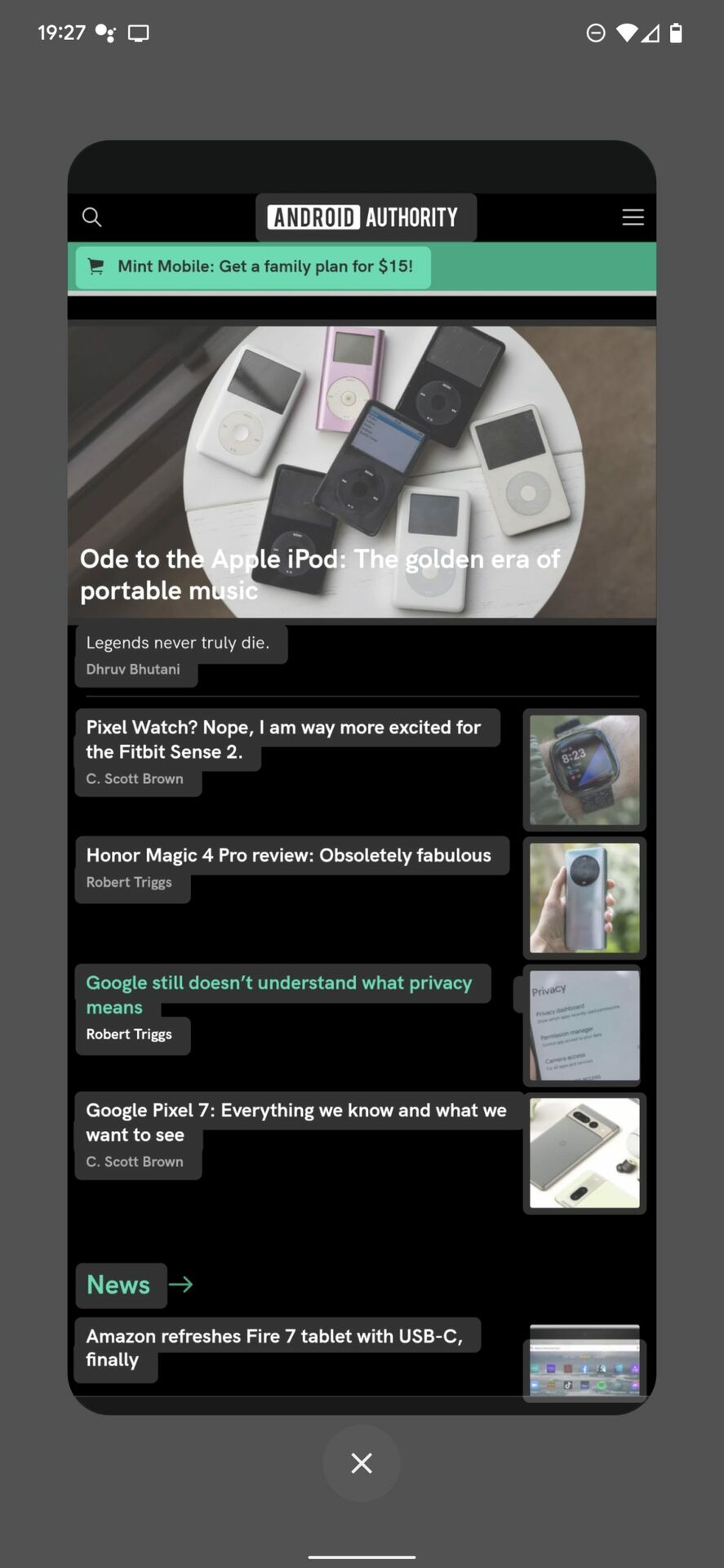Tap the Android Authority logo
Viewport: 724px width, 1568px height.
[362, 217]
